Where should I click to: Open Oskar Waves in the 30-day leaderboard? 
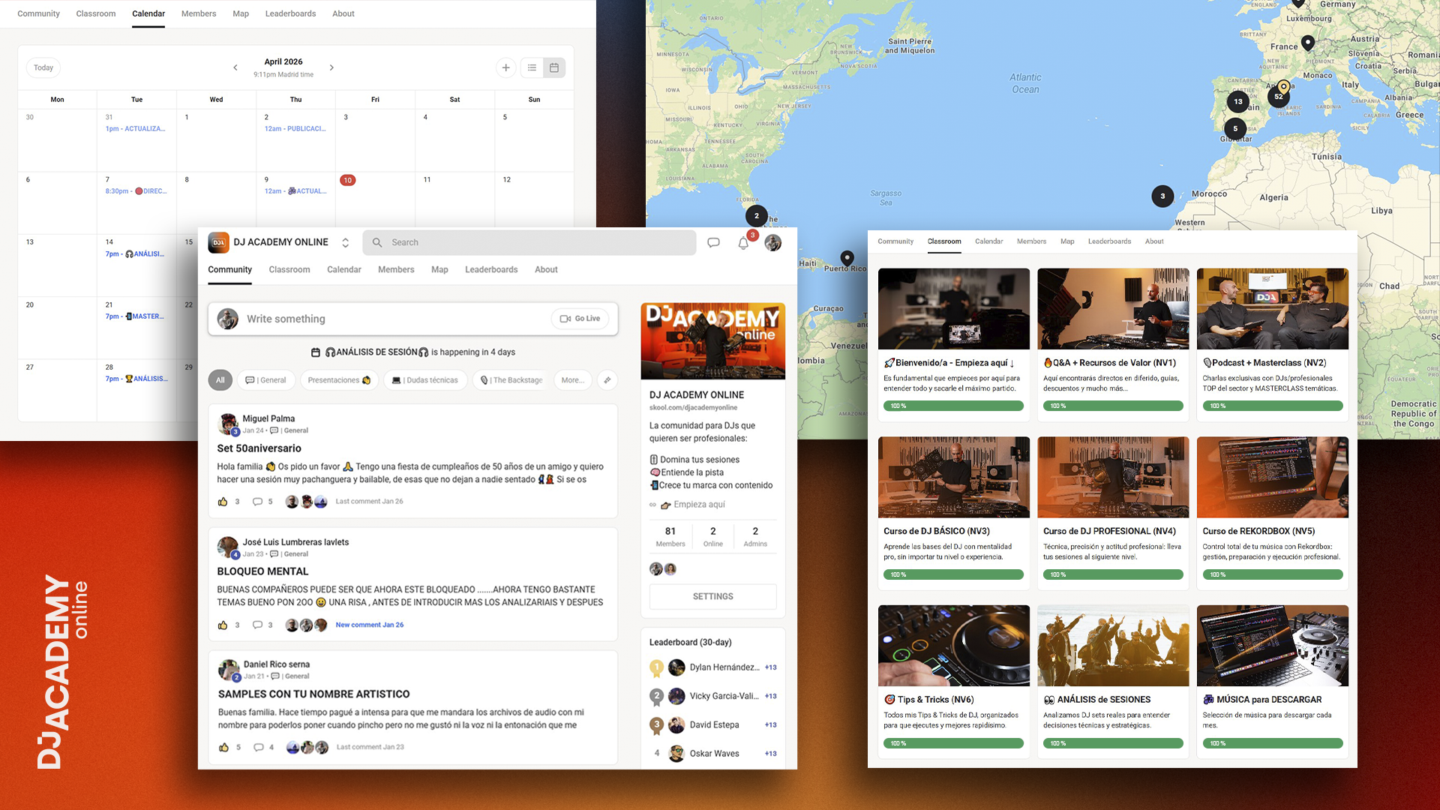pos(713,753)
